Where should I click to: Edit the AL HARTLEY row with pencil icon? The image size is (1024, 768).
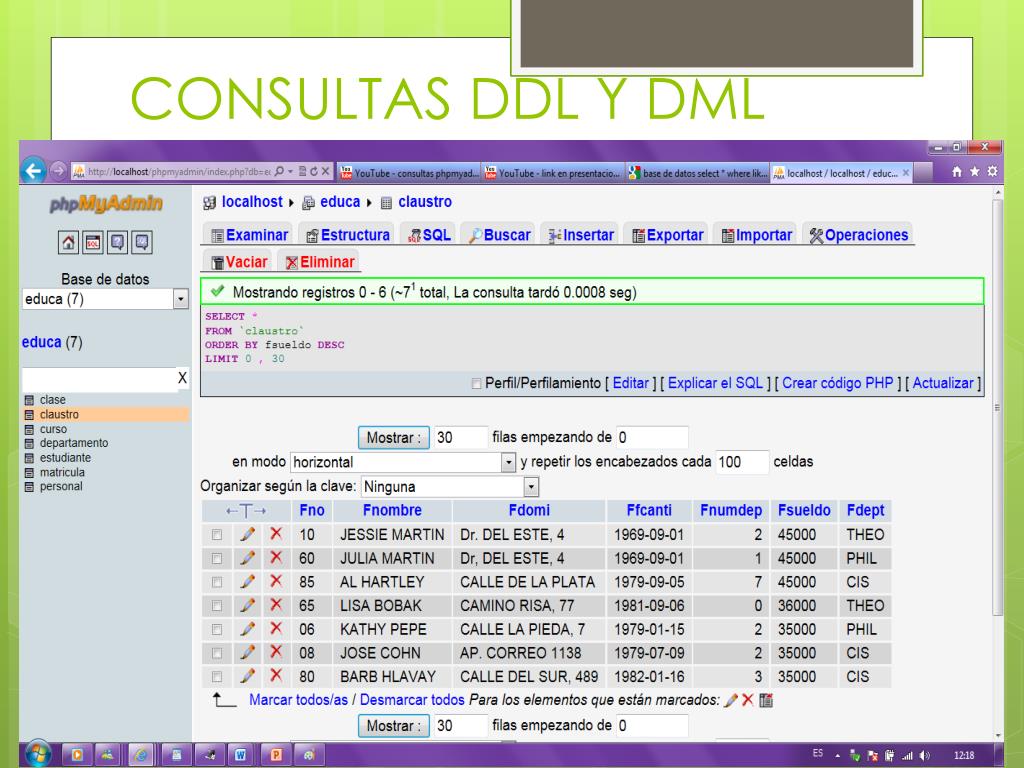pos(247,581)
